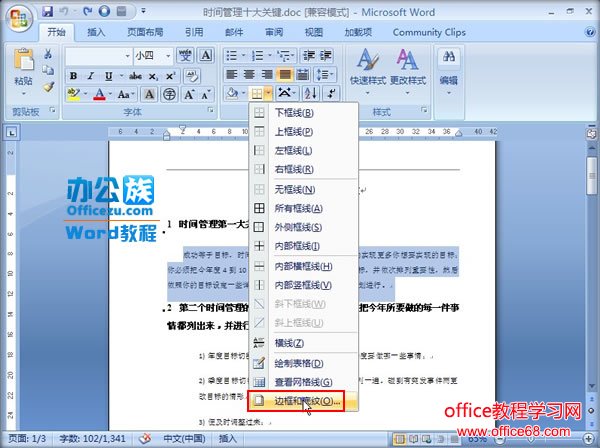The width and height of the screenshot is (600, 448).
Task: Choose 绘制表格(D) from menu
Action: tap(303, 363)
